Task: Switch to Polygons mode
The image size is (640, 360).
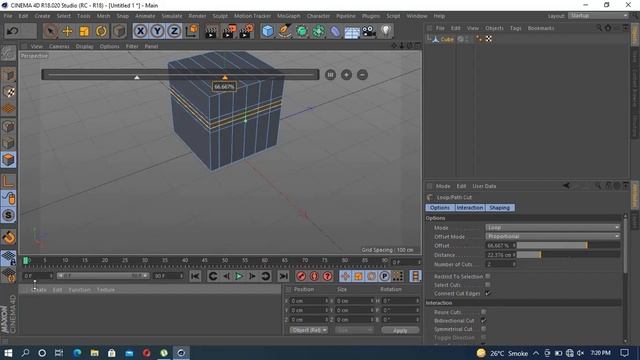Action: point(8,160)
